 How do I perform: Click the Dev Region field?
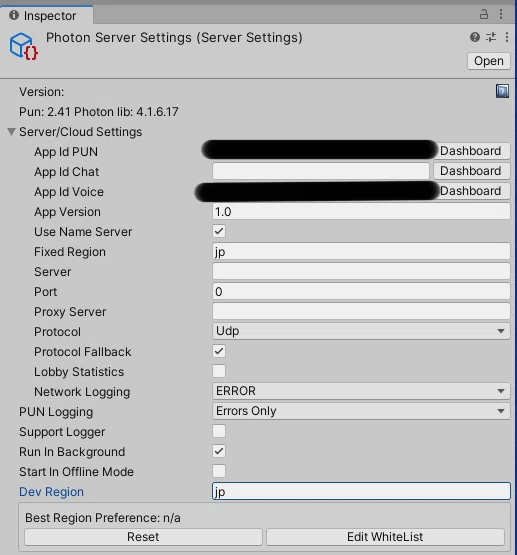point(361,491)
